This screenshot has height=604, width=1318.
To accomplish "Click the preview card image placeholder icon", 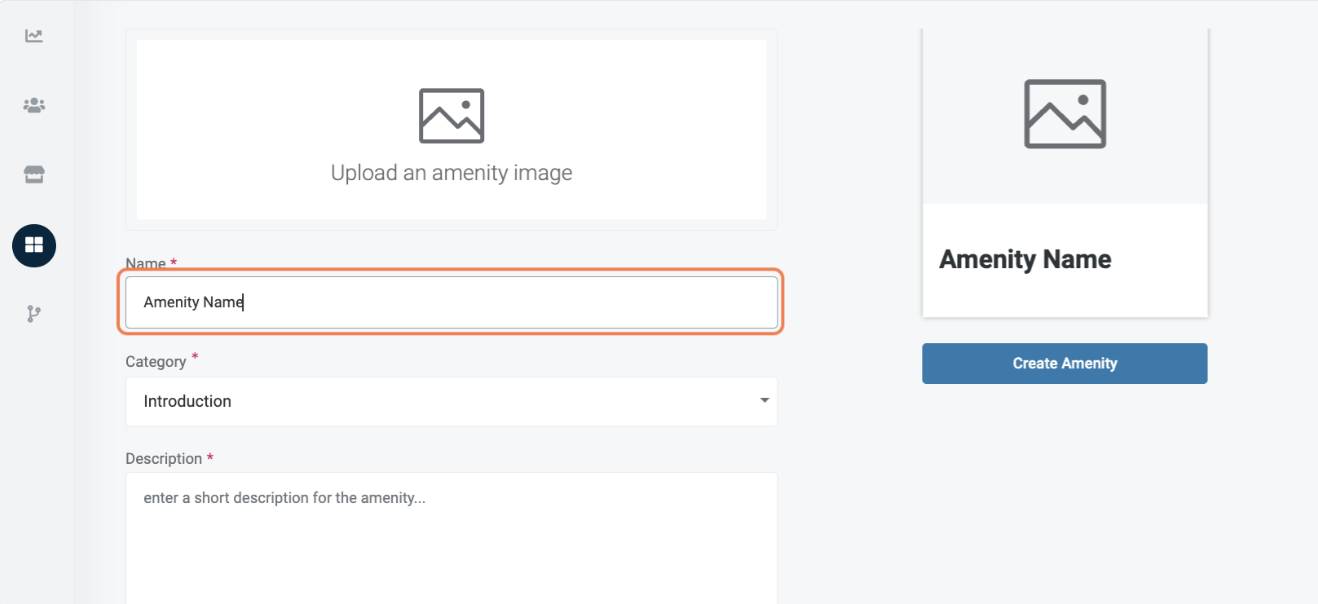I will (x=1064, y=114).
